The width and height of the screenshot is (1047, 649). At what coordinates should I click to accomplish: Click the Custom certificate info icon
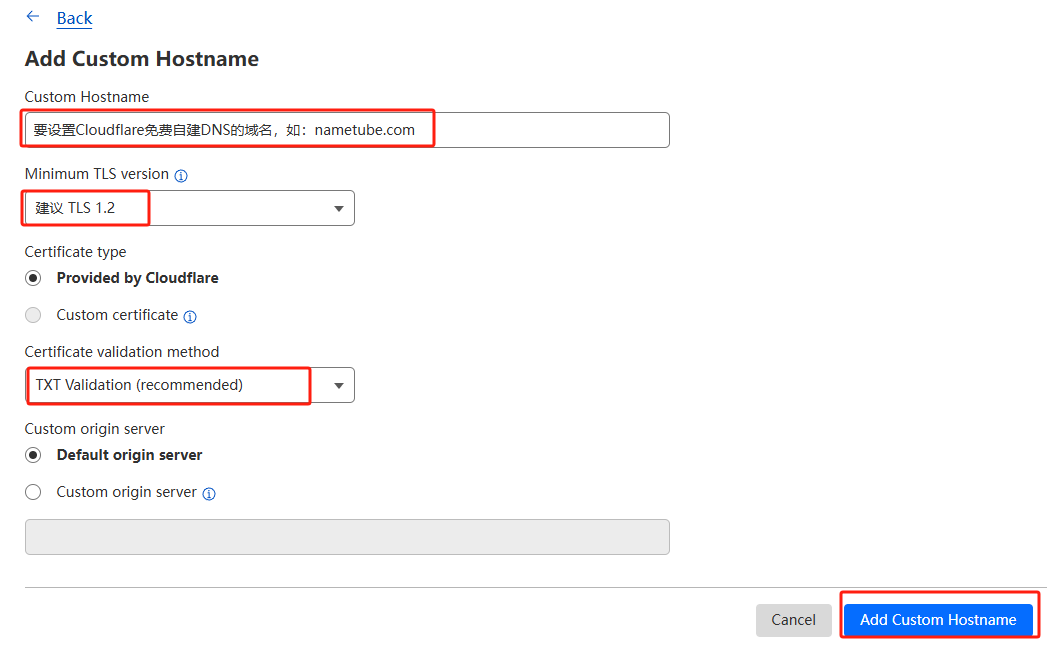click(x=190, y=317)
